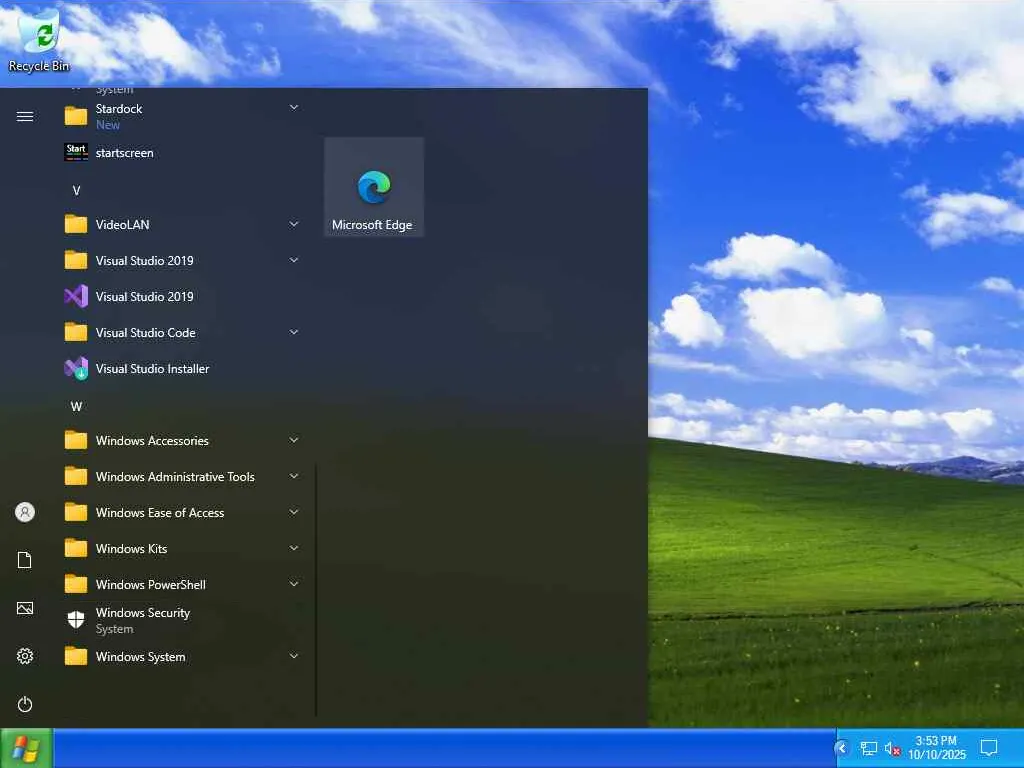
Task: Click the network status tray icon
Action: tap(869, 748)
